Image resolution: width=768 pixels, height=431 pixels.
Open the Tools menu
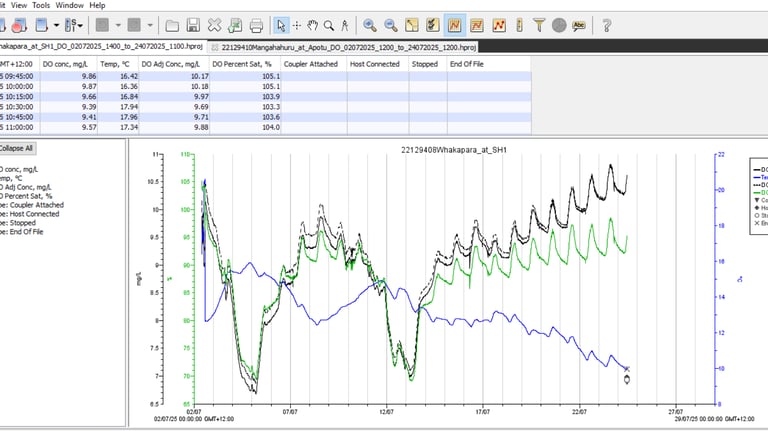41,5
